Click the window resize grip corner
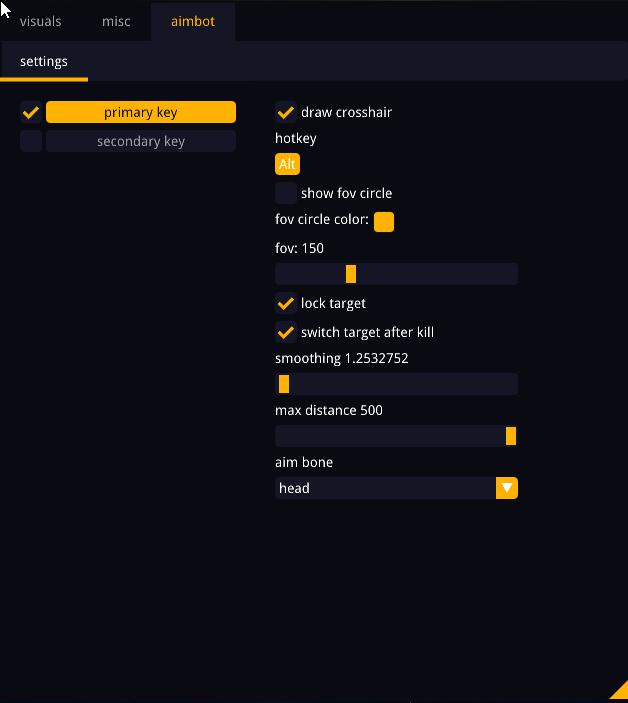The width and height of the screenshot is (628, 703). (x=620, y=694)
